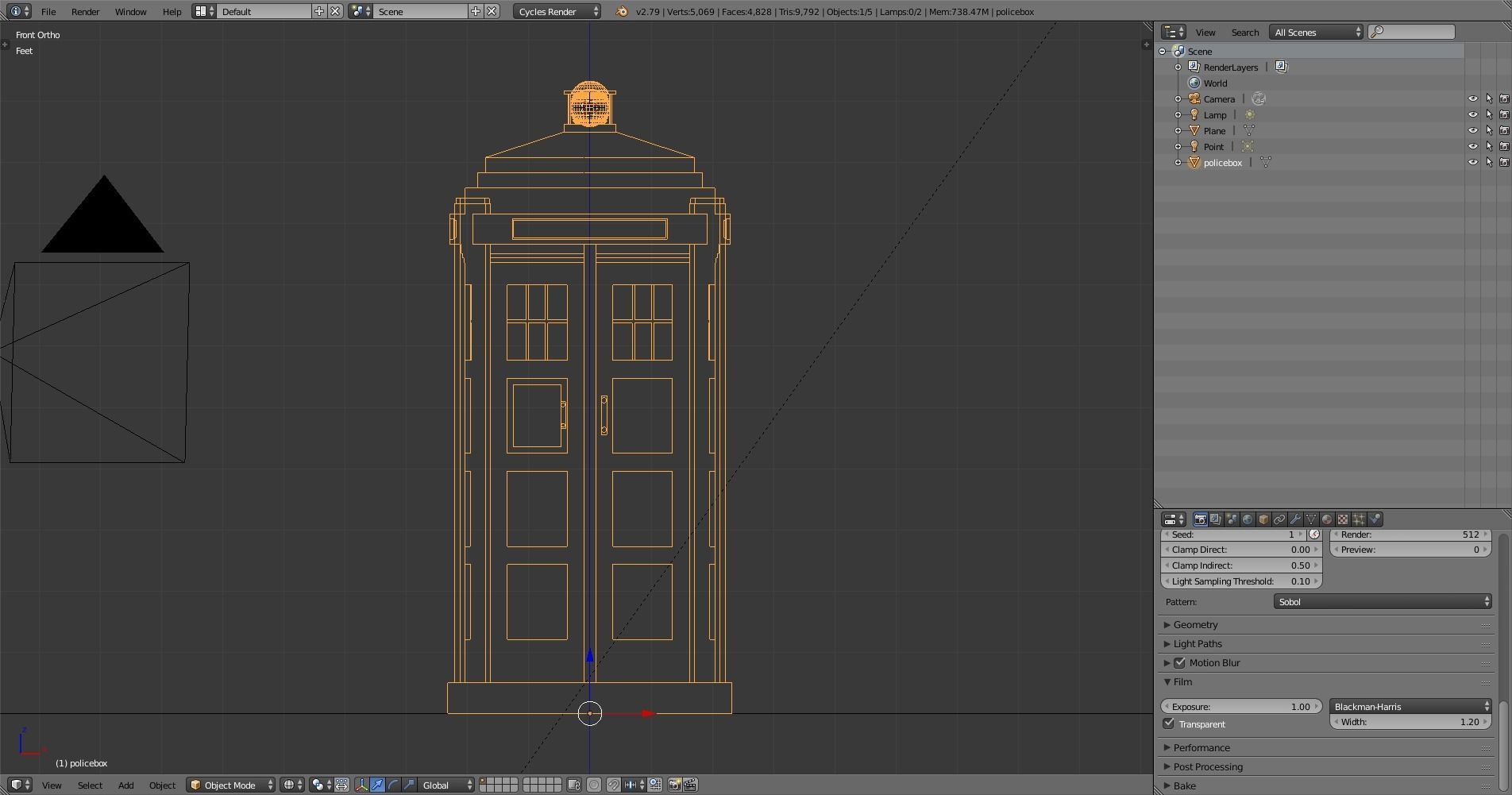Viewport: 1512px width, 795px height.
Task: Open the Material properties tab
Action: (1327, 519)
